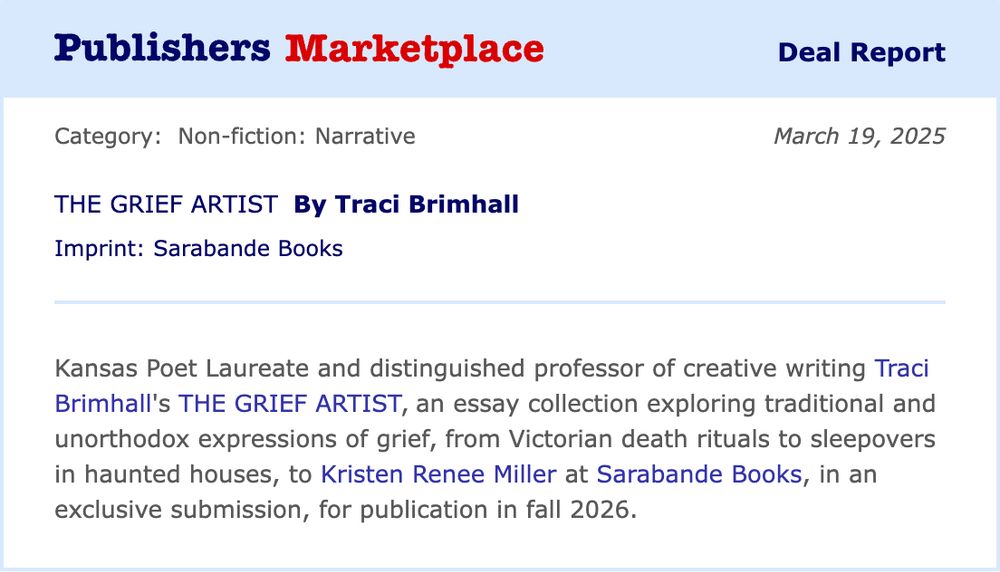Click By Traci Brimhall author heading

point(406,205)
